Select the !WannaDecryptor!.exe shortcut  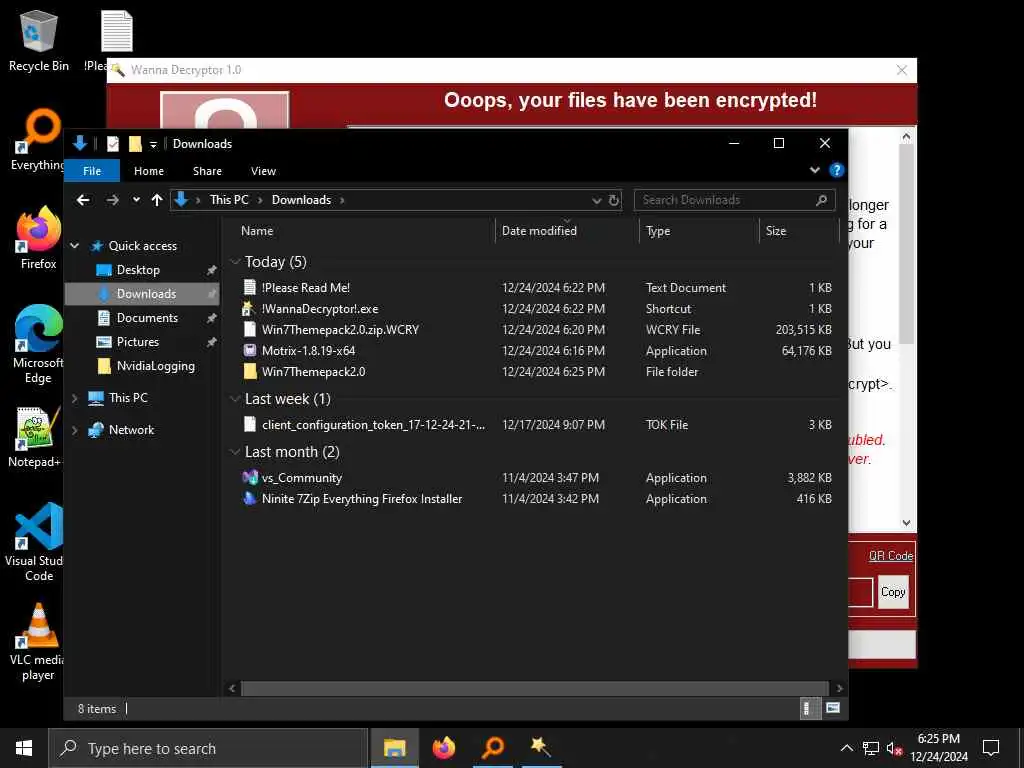coord(320,309)
